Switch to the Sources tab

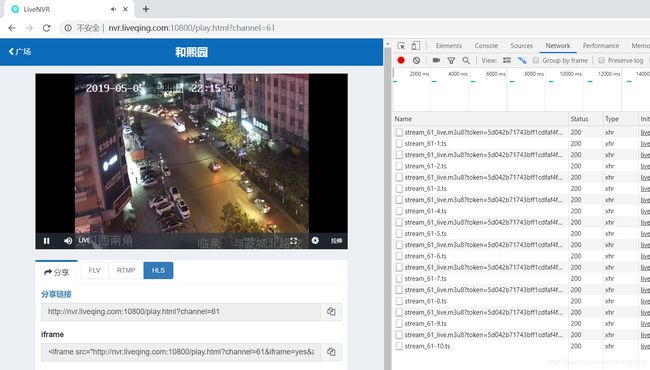coord(521,46)
